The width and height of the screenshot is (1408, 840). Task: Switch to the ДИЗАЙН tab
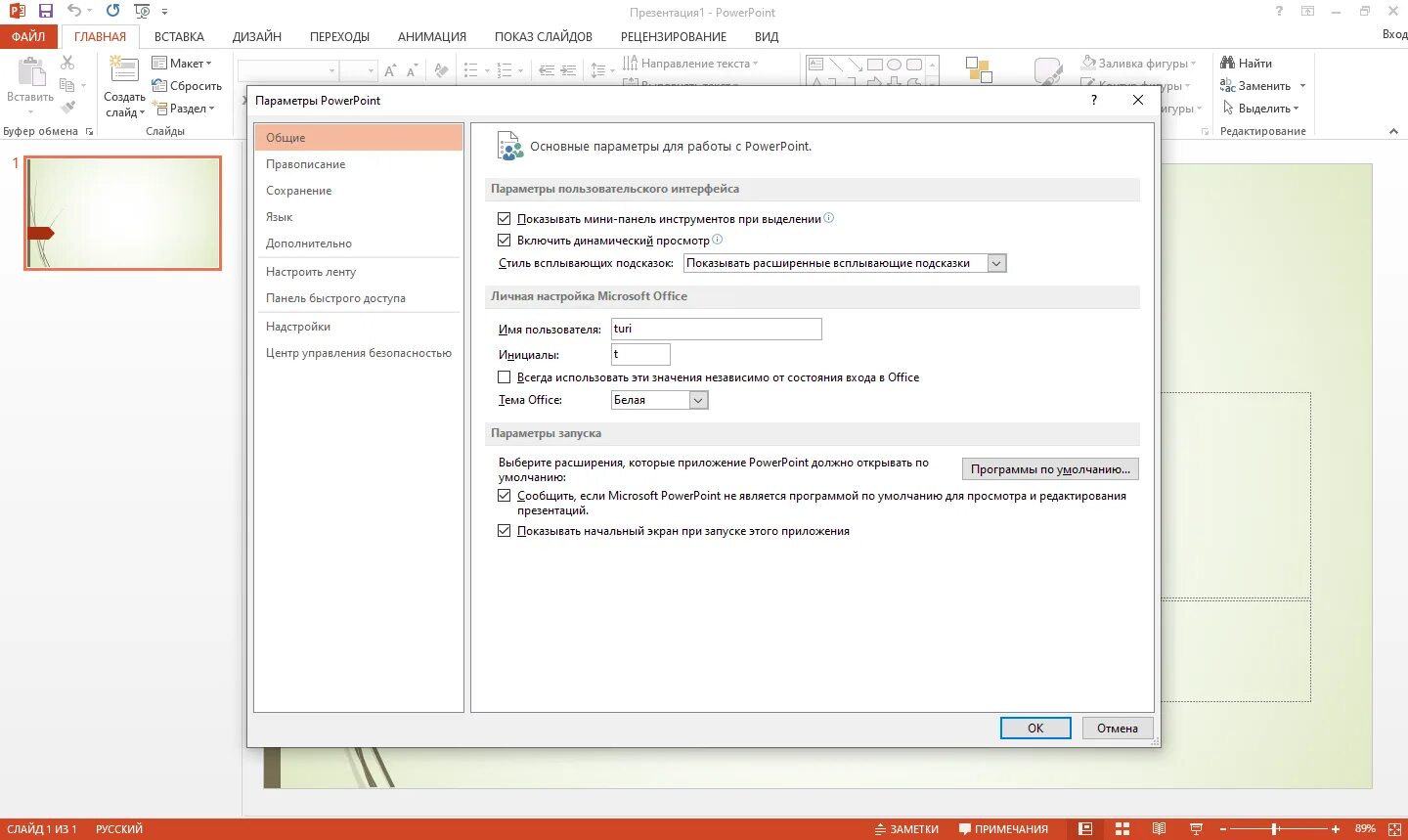click(257, 36)
